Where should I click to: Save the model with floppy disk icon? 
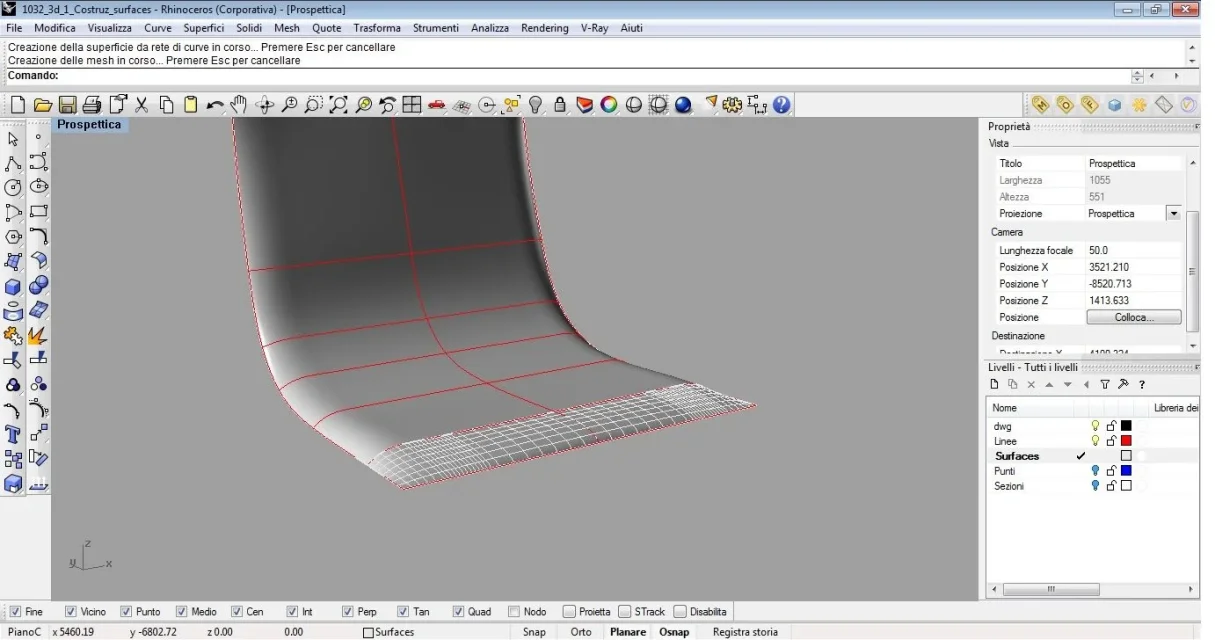pos(67,105)
